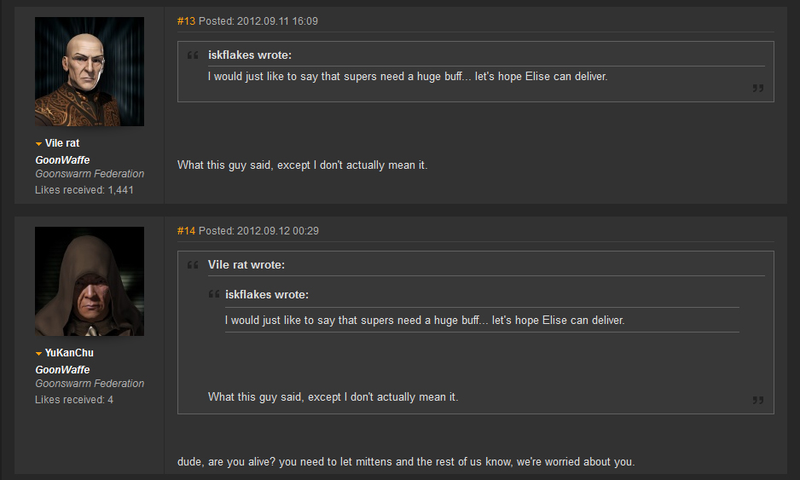The image size is (800, 480).
Task: Click nested opening quote icon beside iskflakes wrote
Action: [214, 294]
